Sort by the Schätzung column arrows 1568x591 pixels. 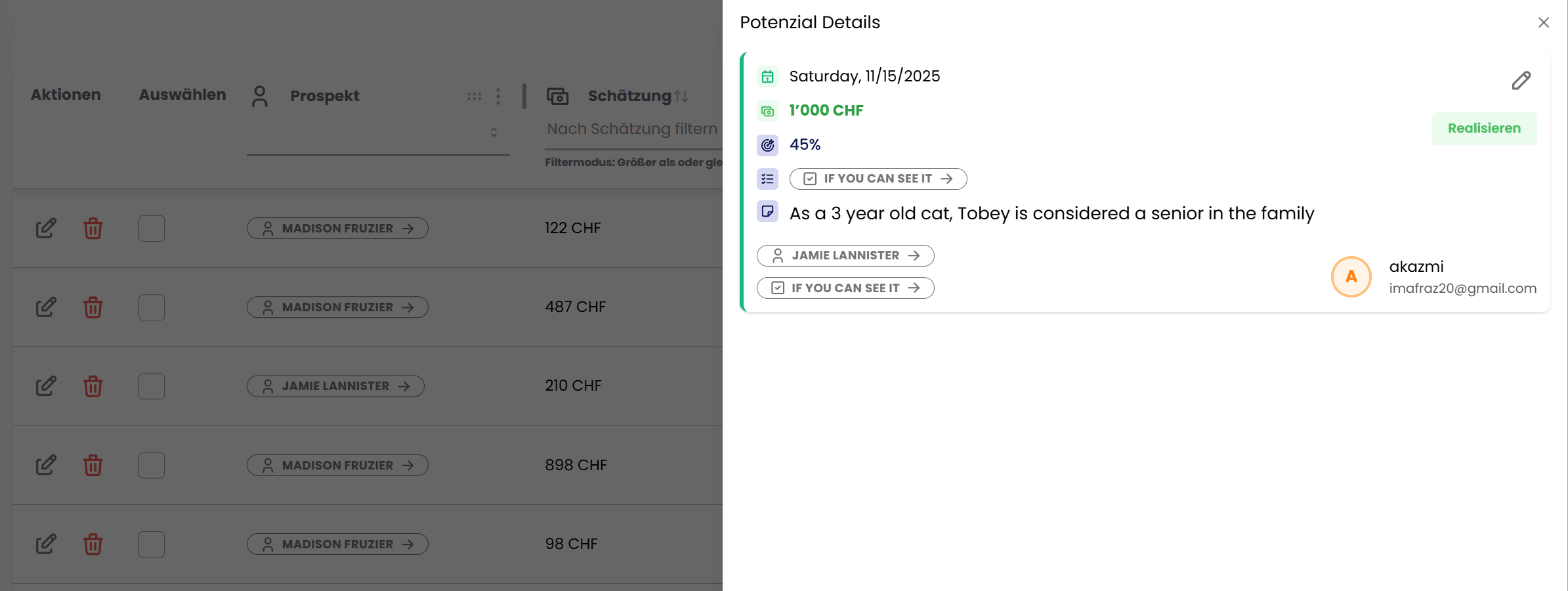pos(681,97)
